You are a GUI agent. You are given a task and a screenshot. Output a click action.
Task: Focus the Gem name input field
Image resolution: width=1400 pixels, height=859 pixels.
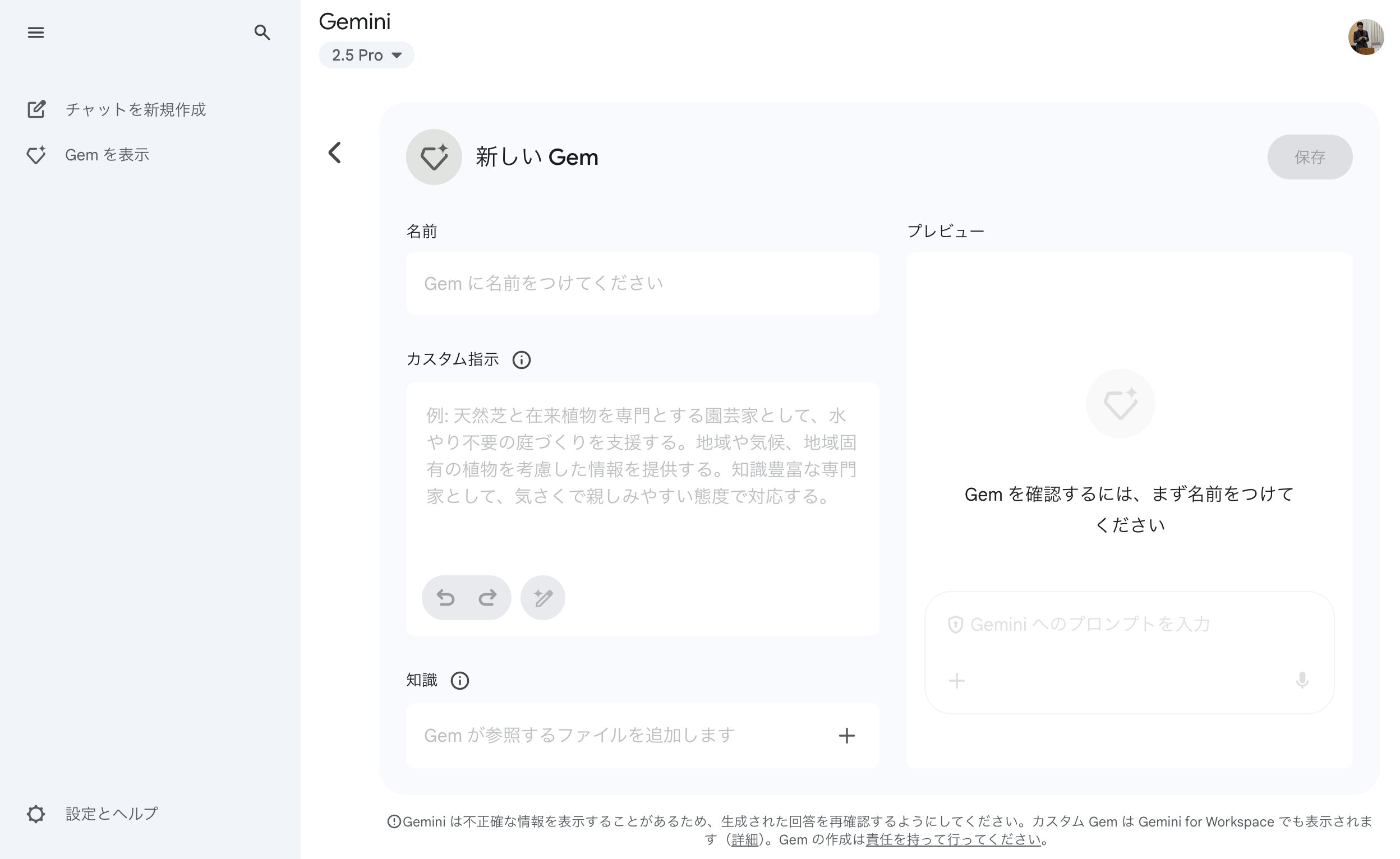point(643,284)
